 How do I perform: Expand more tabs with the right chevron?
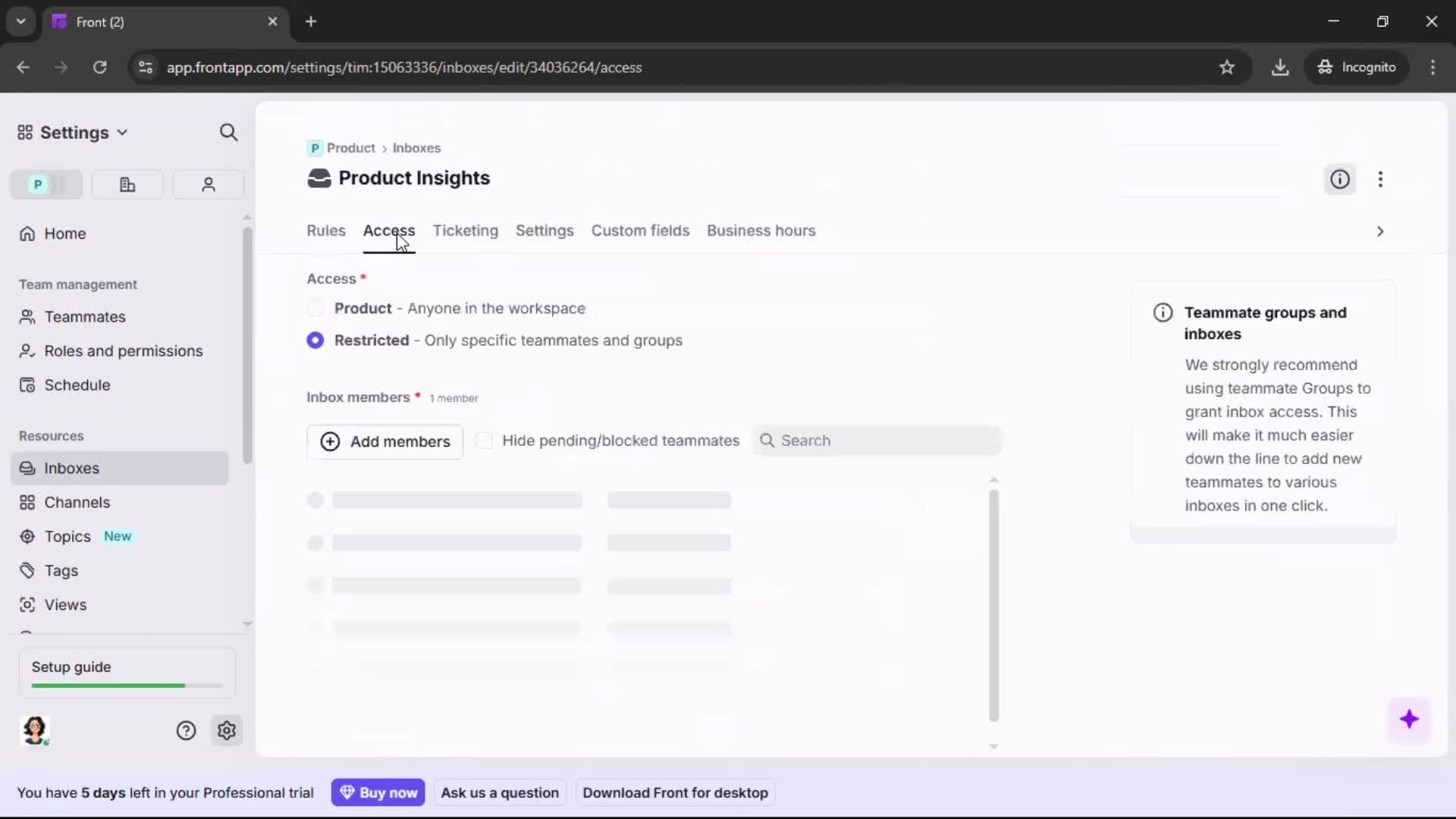pos(1380,231)
